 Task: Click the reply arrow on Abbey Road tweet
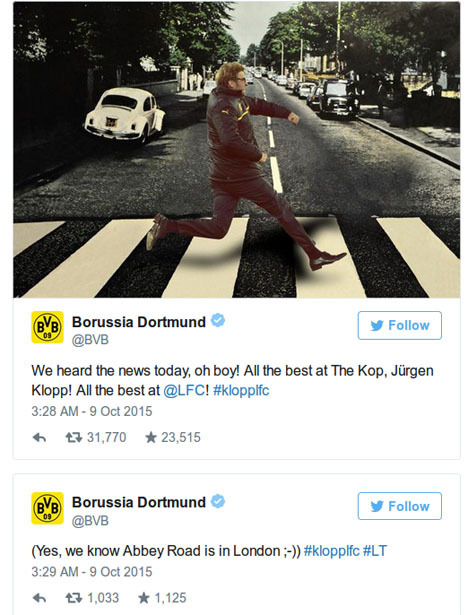(39, 598)
